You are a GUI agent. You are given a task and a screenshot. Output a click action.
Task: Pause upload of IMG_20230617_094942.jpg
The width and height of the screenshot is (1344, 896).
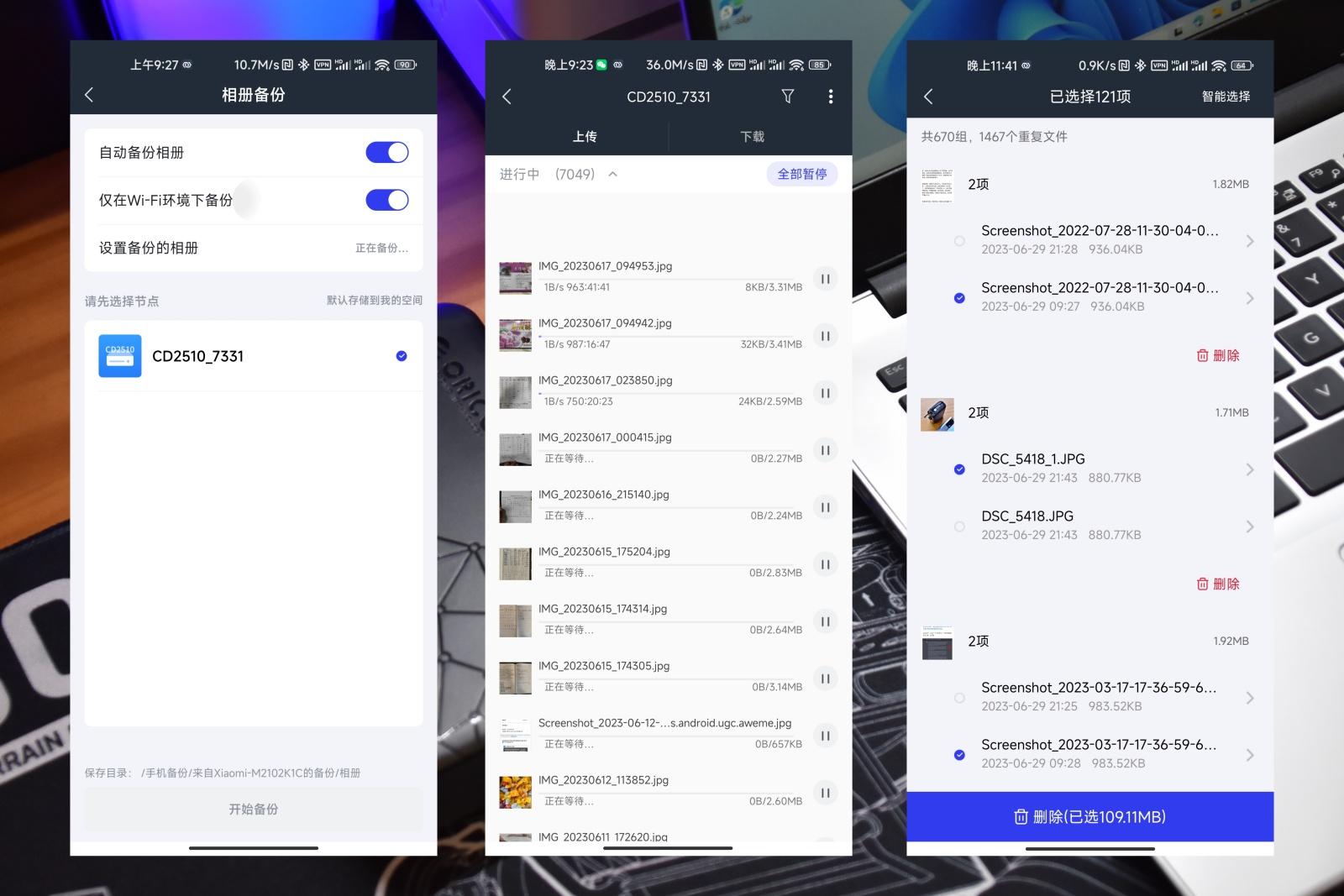tap(826, 336)
